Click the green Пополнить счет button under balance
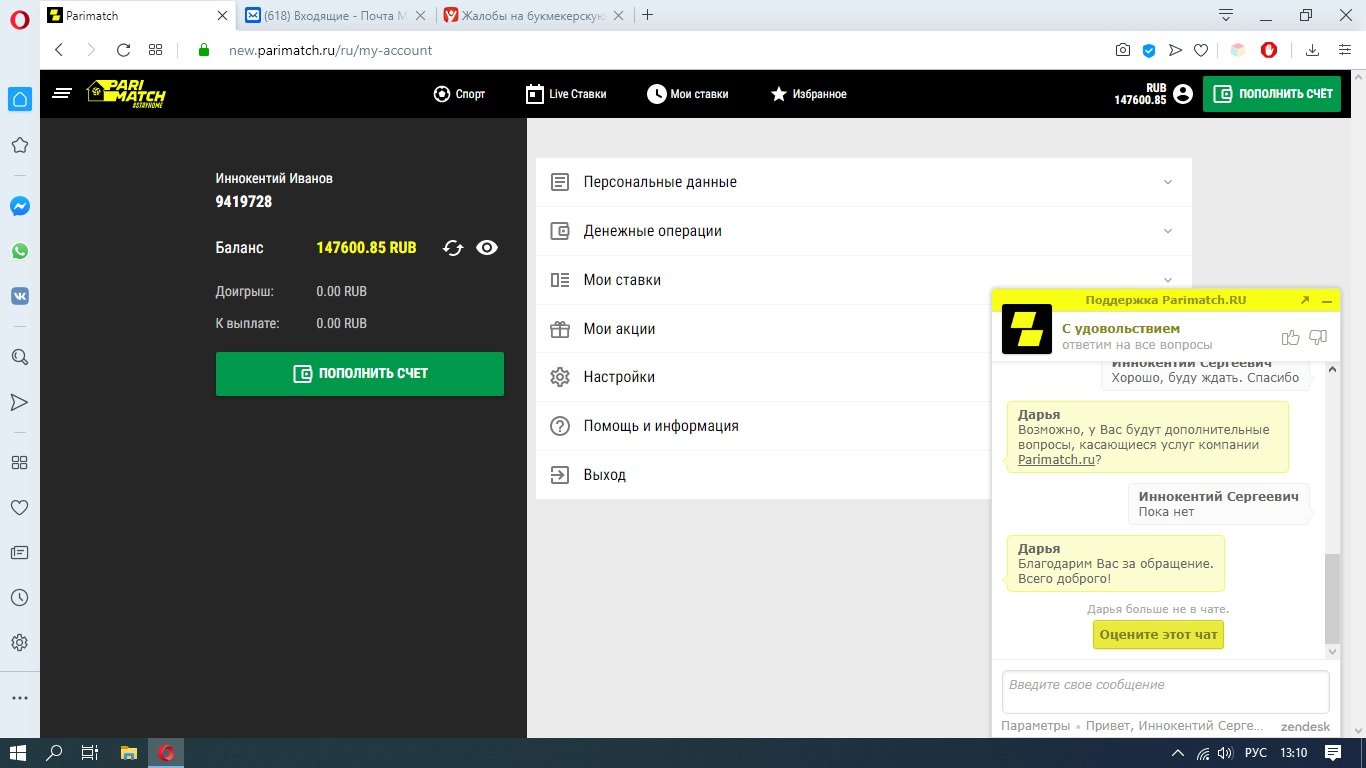Image resolution: width=1366 pixels, height=768 pixels. pyautogui.click(x=360, y=374)
